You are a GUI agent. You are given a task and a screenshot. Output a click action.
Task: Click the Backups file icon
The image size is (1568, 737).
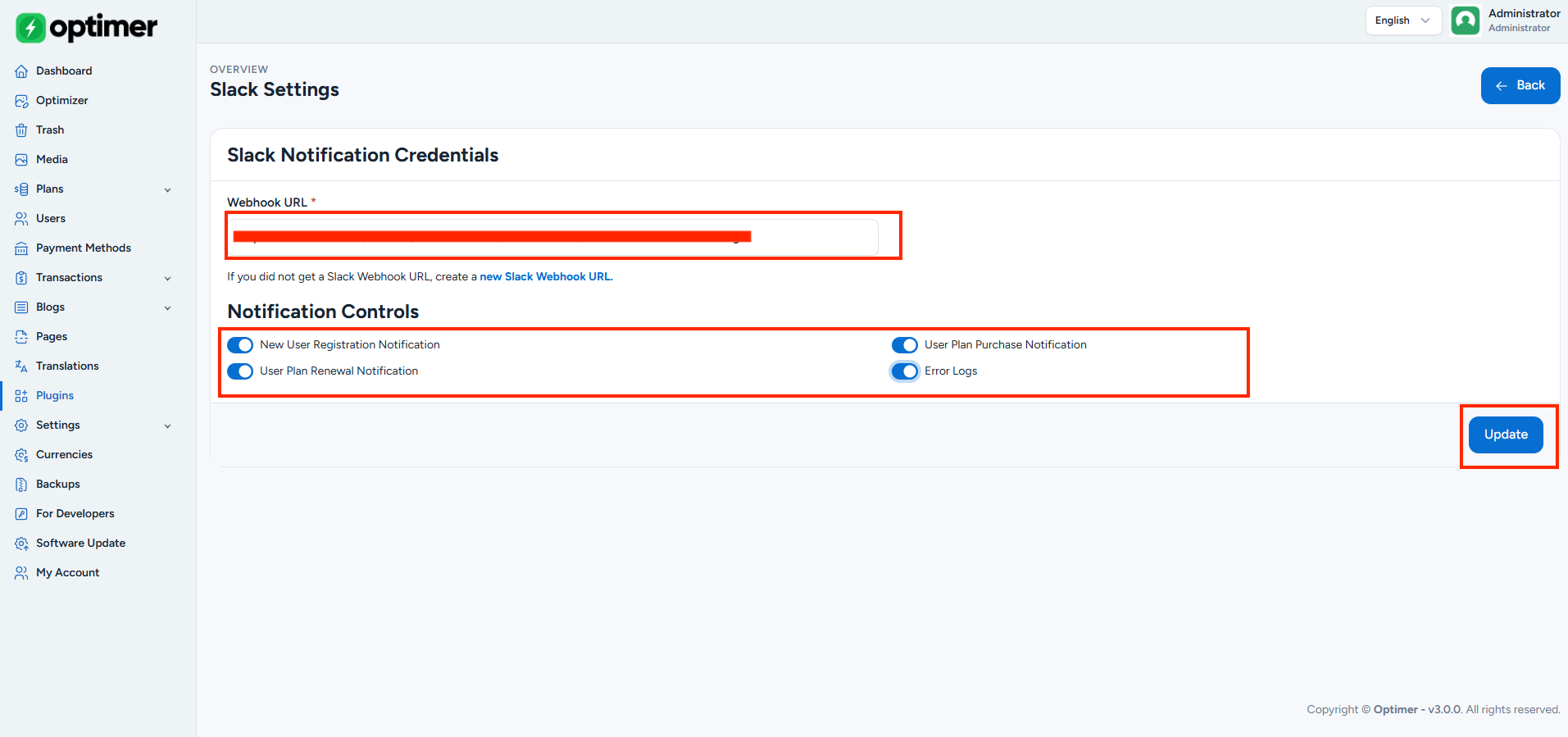pyautogui.click(x=21, y=485)
